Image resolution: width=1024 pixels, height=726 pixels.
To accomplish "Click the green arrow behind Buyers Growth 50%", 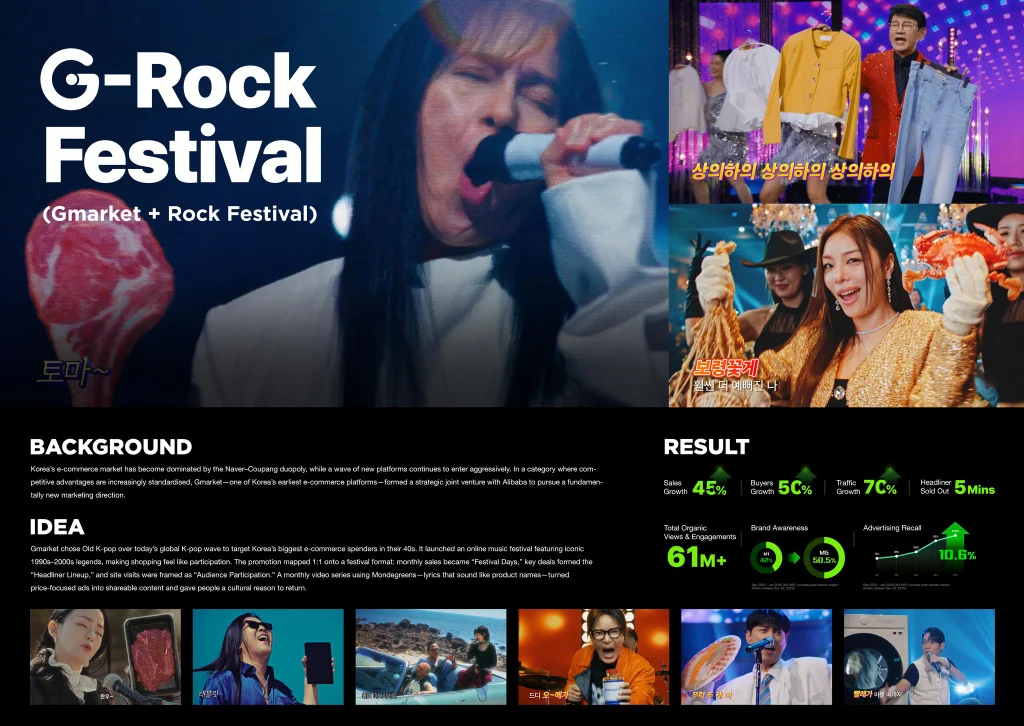I will (805, 475).
